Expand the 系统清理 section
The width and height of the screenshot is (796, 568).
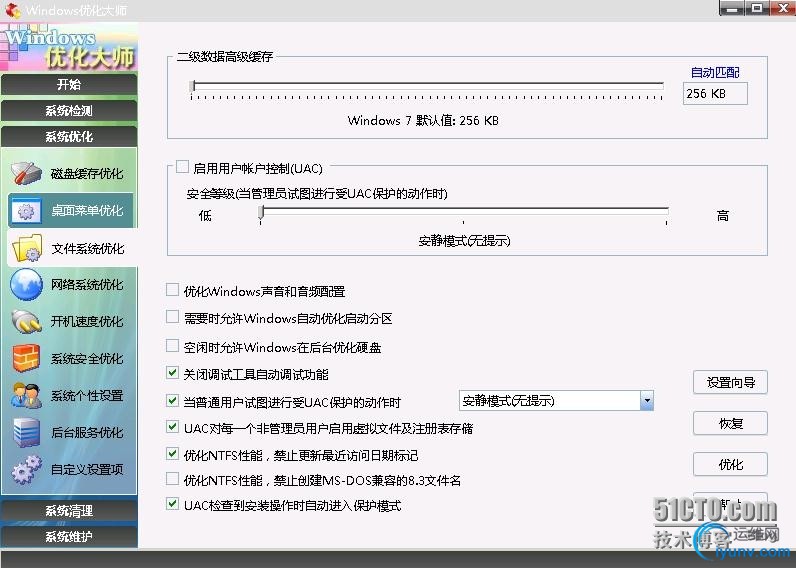[x=69, y=511]
